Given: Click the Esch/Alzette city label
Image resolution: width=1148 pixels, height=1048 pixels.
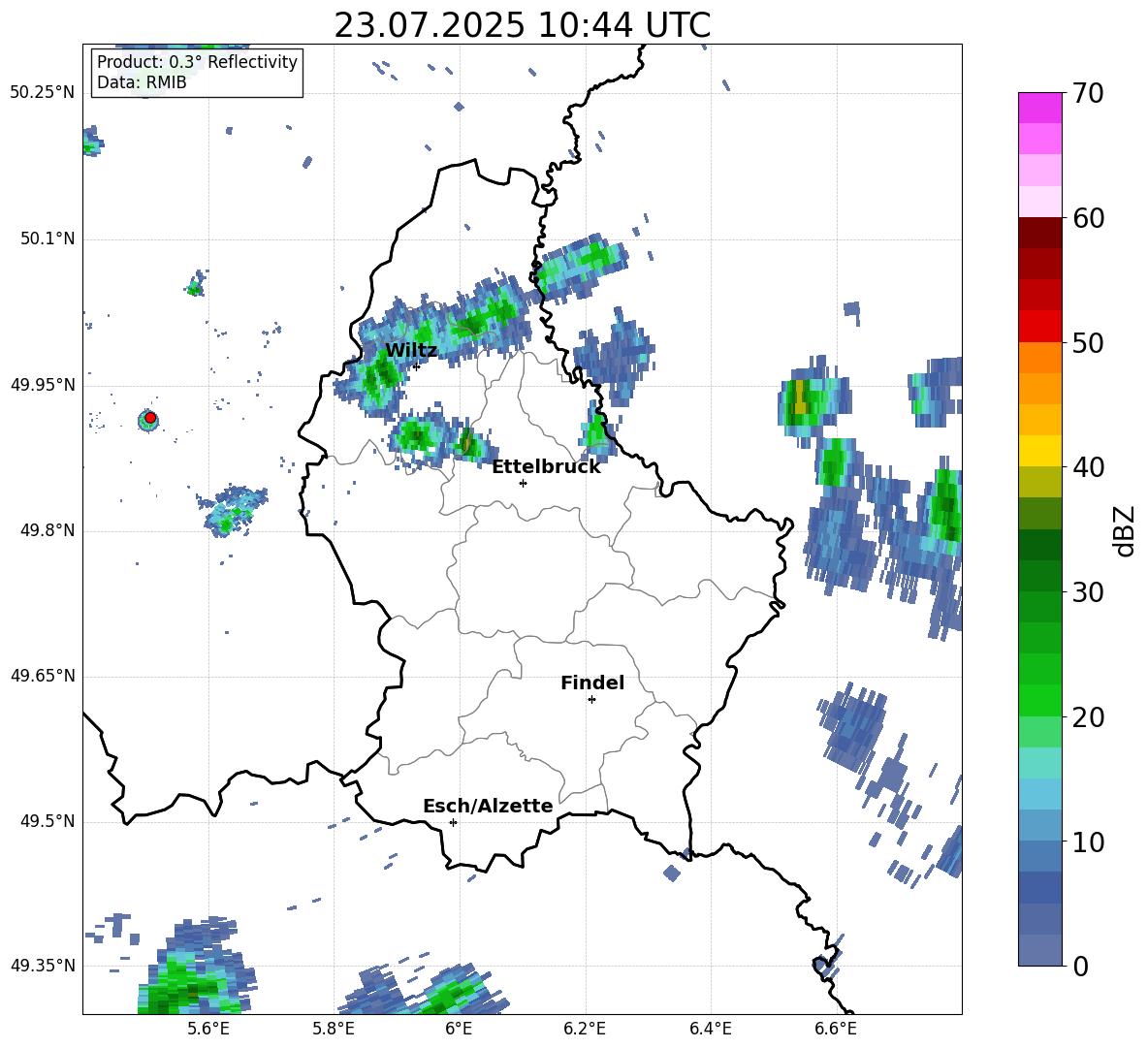Looking at the screenshot, I should tap(489, 806).
